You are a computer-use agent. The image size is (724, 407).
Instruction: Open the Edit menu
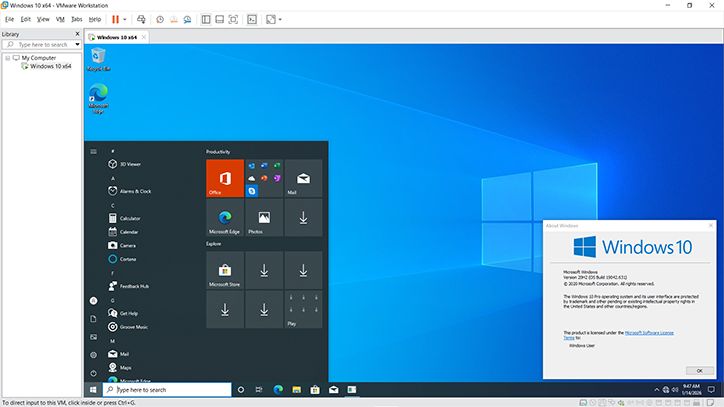[25, 19]
